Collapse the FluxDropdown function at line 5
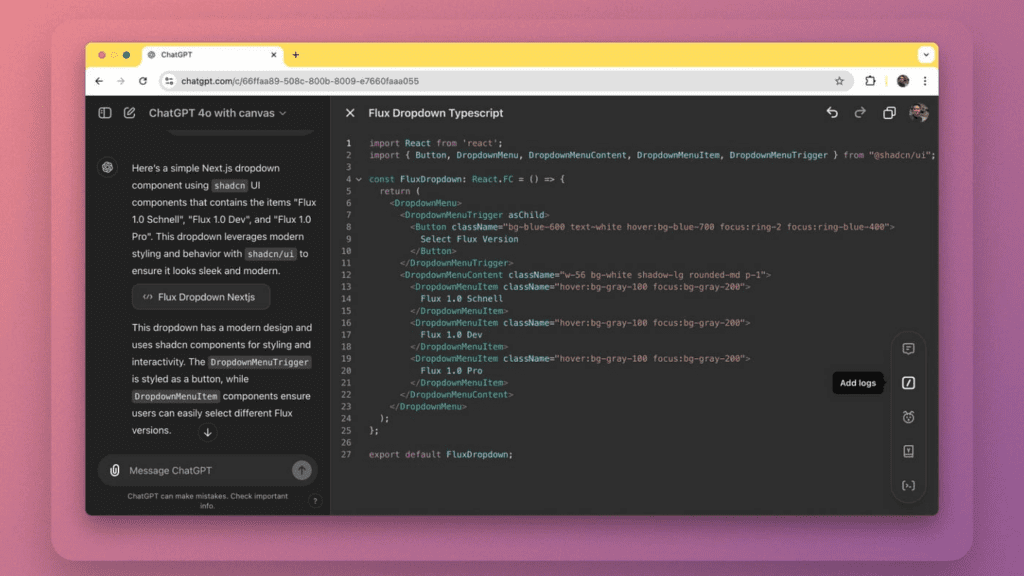This screenshot has width=1024, height=576. [x=359, y=179]
